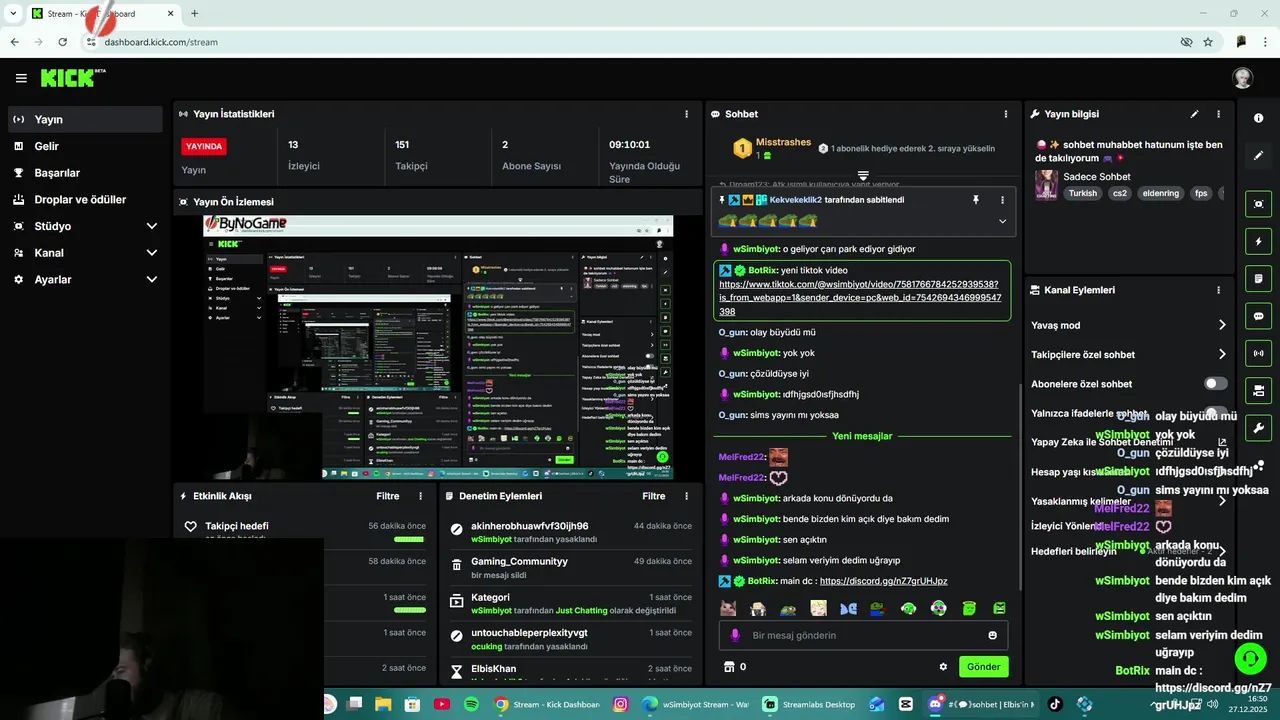The width and height of the screenshot is (1280, 720).
Task: Open Denetim Eylemleri three-dot menu
Action: coord(686,496)
